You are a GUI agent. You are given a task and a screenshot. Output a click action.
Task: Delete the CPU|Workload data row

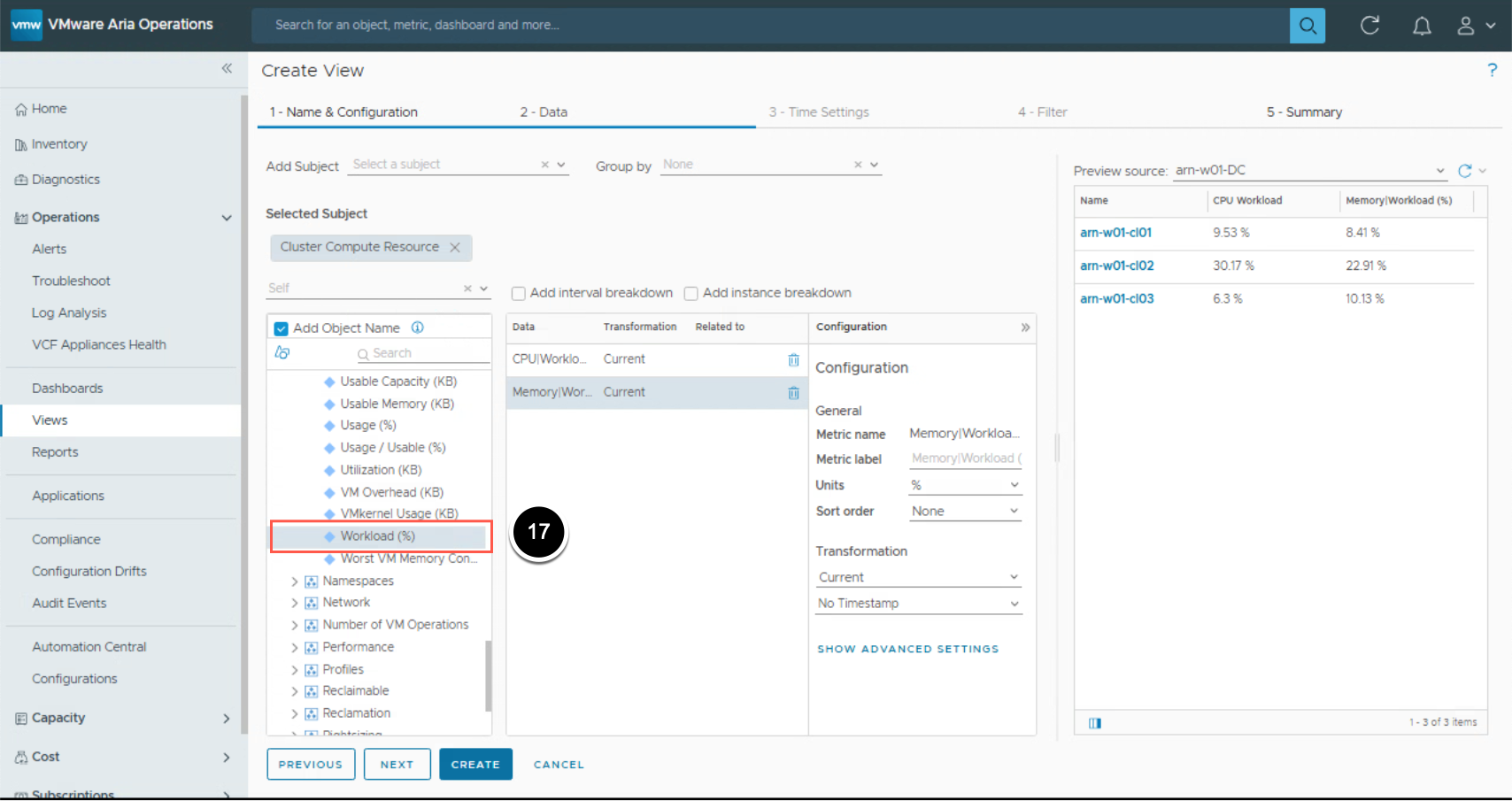[793, 360]
